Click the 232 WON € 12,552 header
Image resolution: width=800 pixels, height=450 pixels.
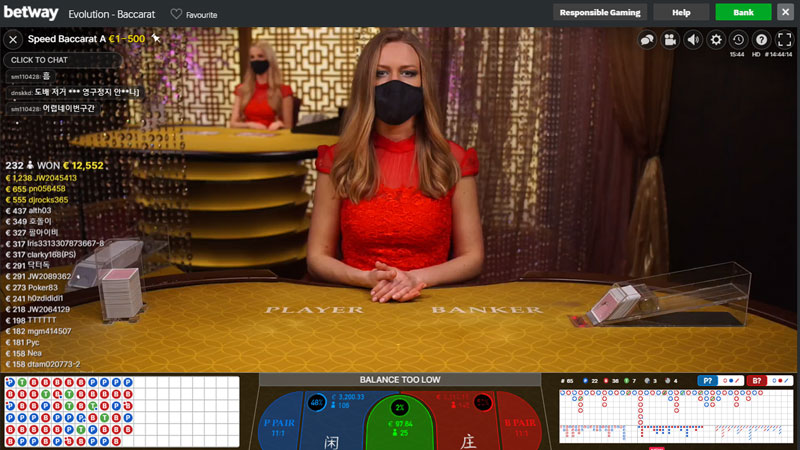54,165
